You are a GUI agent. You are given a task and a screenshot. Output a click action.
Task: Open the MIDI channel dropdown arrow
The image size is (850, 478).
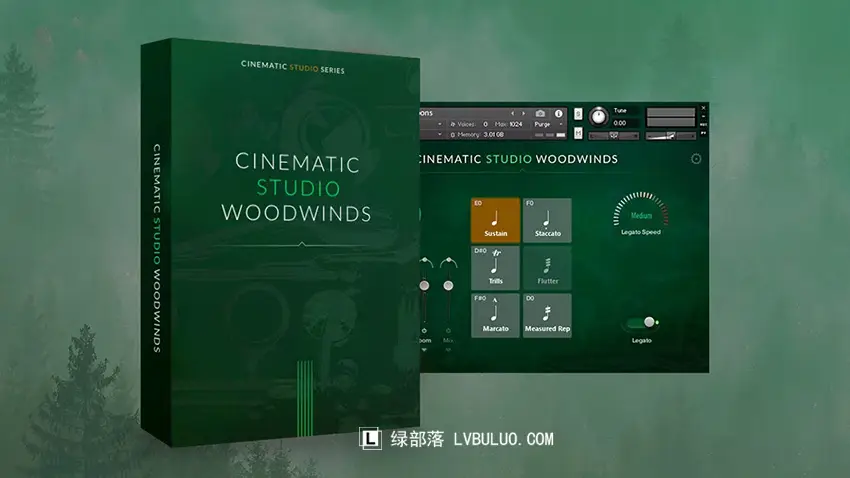[439, 134]
